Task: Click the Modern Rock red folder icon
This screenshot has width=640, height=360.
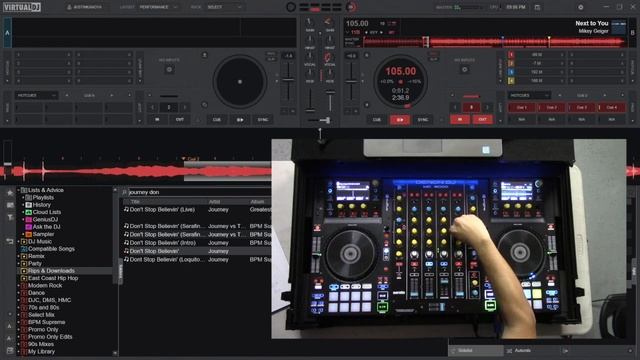Action: click(x=24, y=286)
